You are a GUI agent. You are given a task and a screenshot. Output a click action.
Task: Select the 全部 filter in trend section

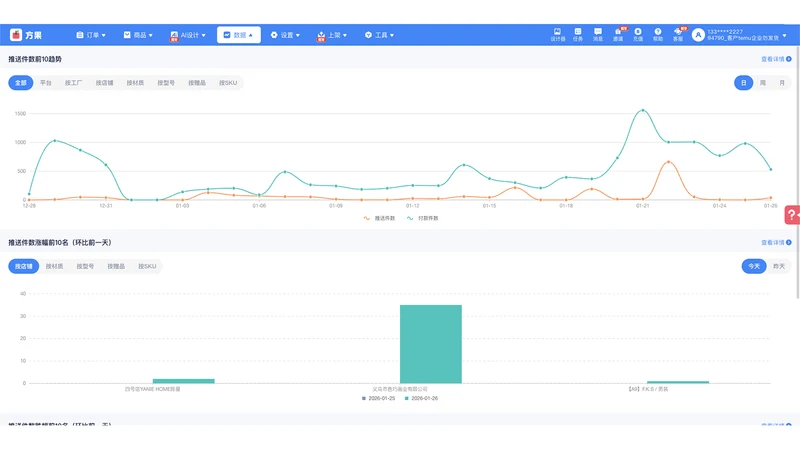click(21, 83)
